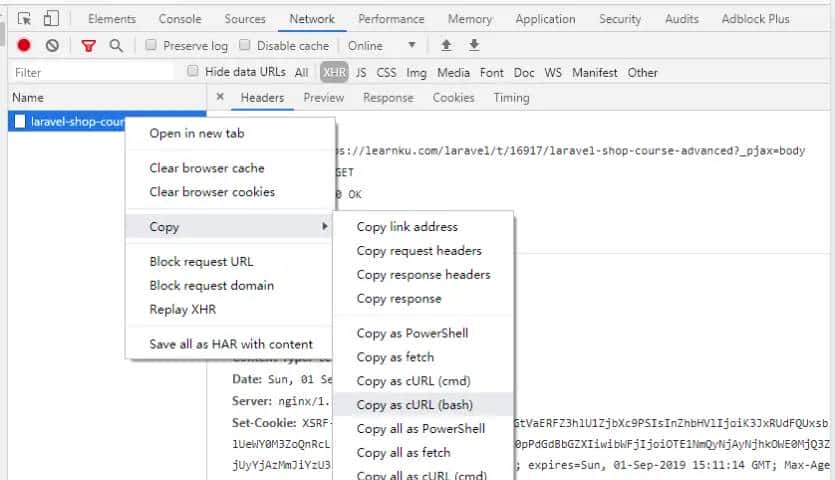Select Copy as cURL (cmd)
835x480 pixels.
[423, 381]
